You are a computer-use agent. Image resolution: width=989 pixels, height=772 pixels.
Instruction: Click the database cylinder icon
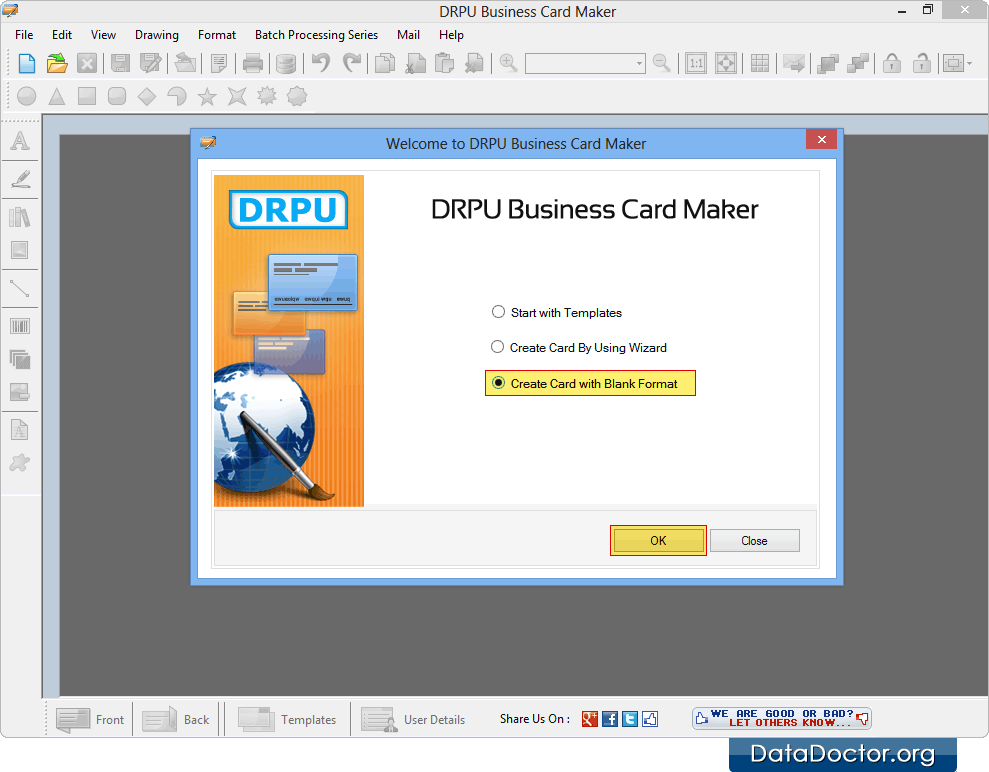point(286,64)
